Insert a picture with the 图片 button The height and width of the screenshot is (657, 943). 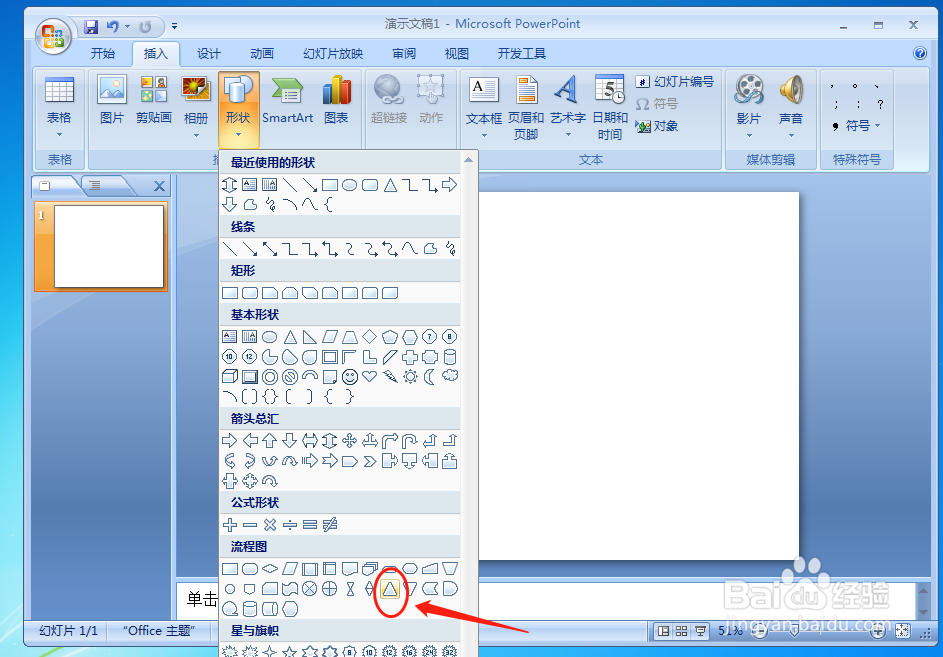click(112, 100)
